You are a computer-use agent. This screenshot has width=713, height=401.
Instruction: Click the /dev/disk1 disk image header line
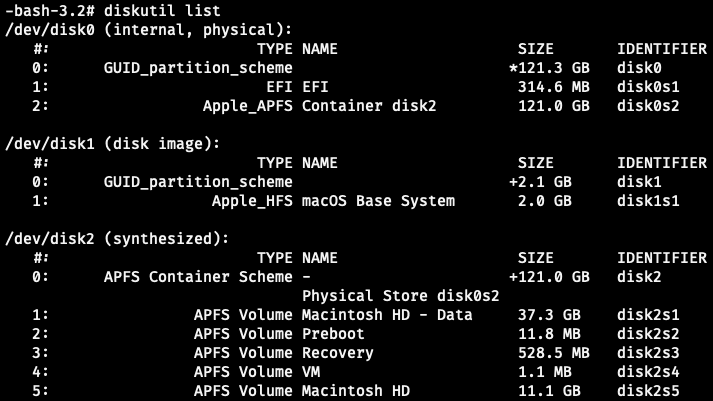113,143
